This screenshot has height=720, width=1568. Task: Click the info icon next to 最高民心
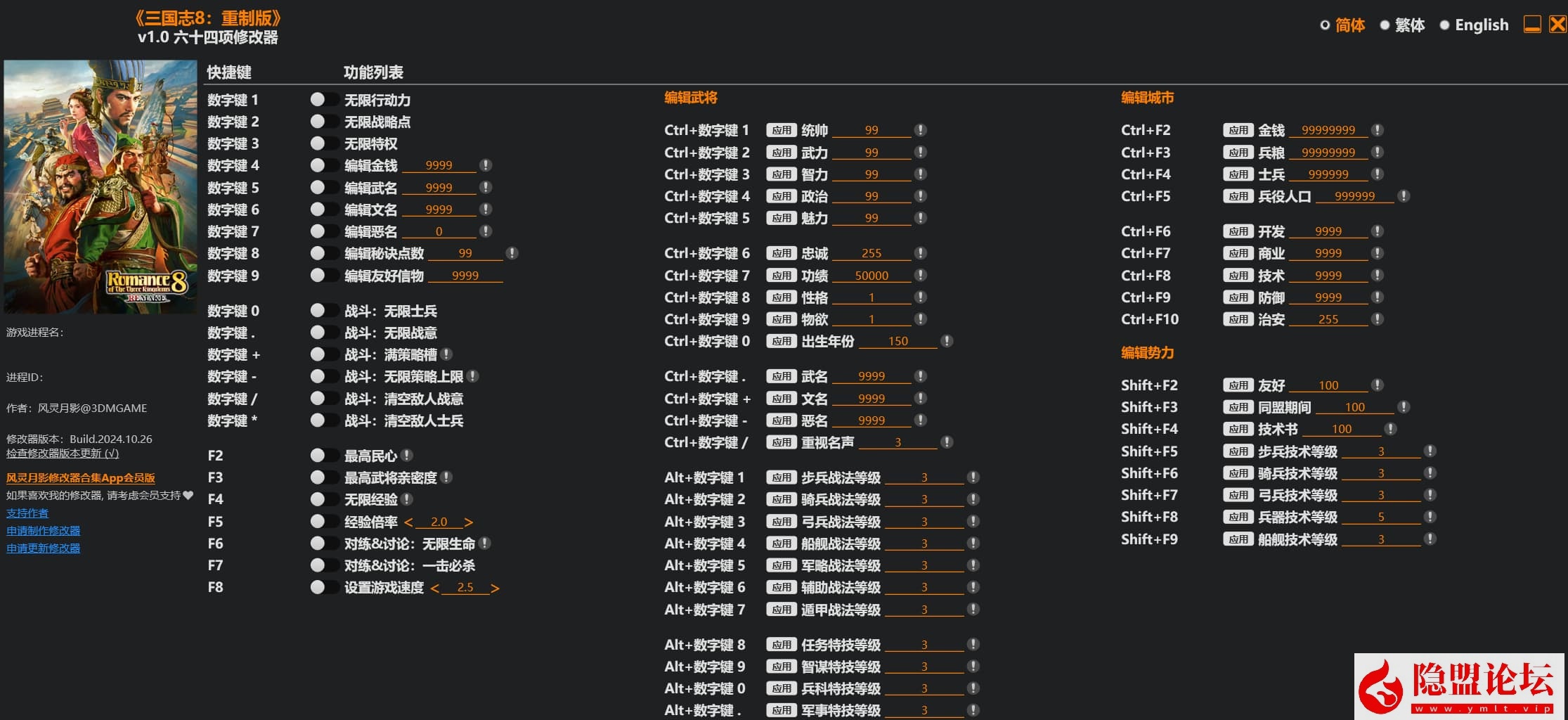coord(407,456)
